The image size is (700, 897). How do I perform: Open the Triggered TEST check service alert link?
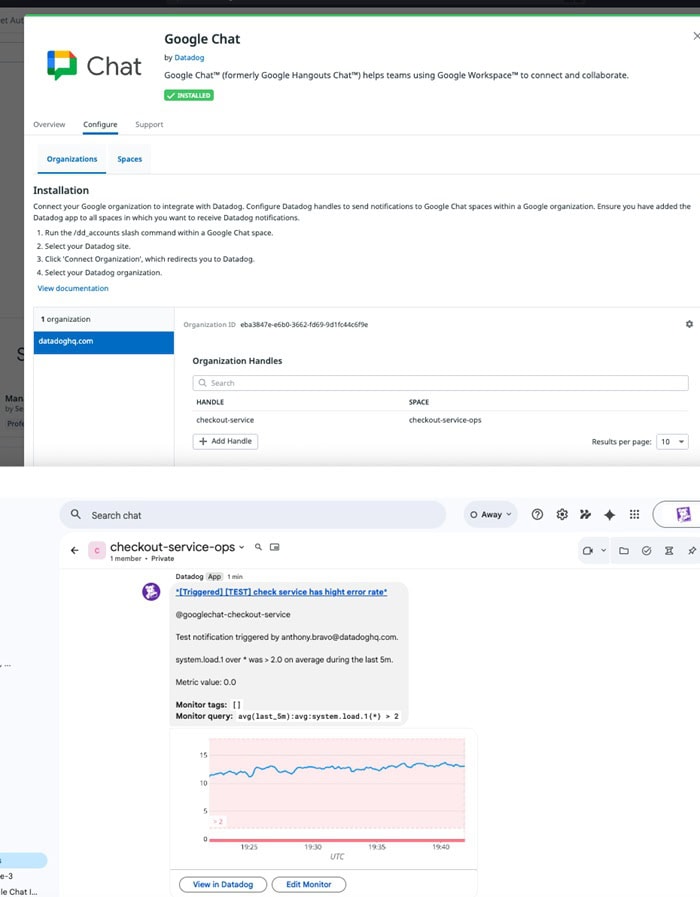(281, 592)
